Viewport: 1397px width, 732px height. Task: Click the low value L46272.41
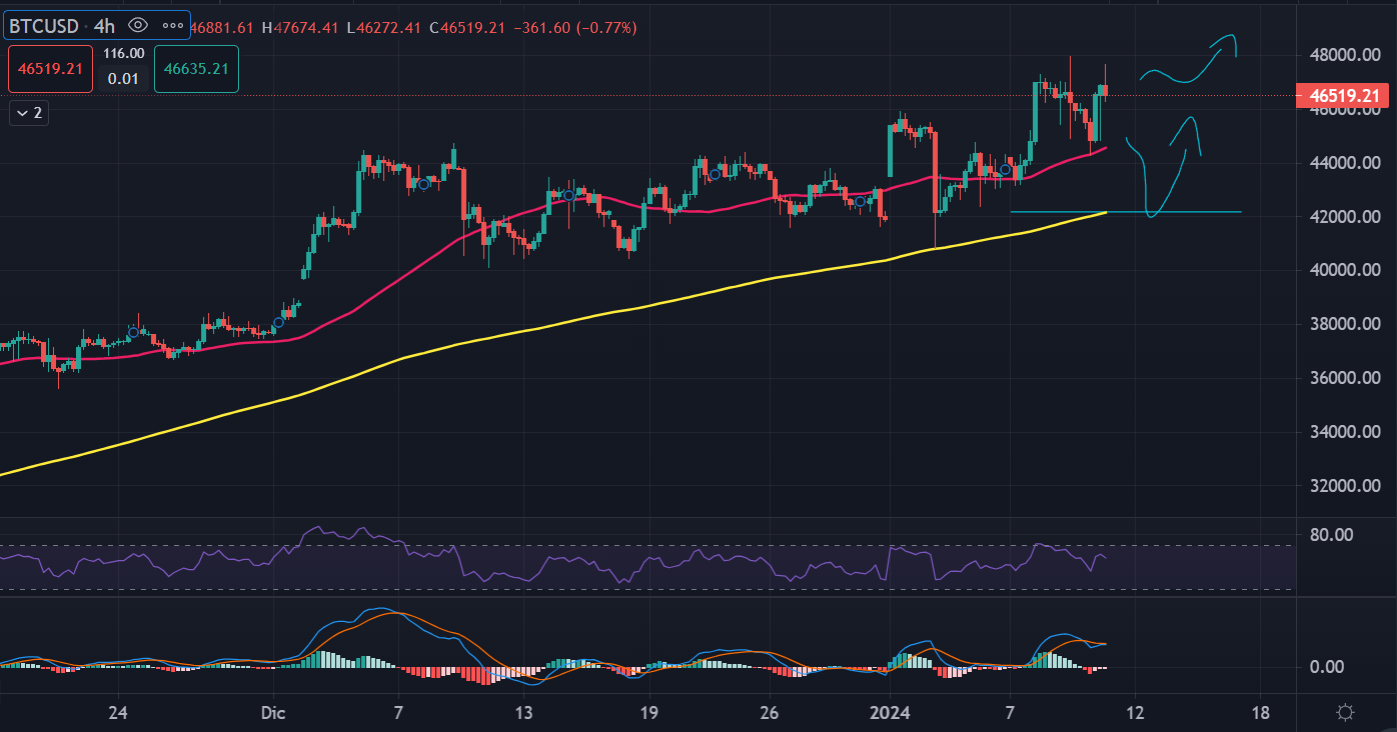pyautogui.click(x=386, y=28)
